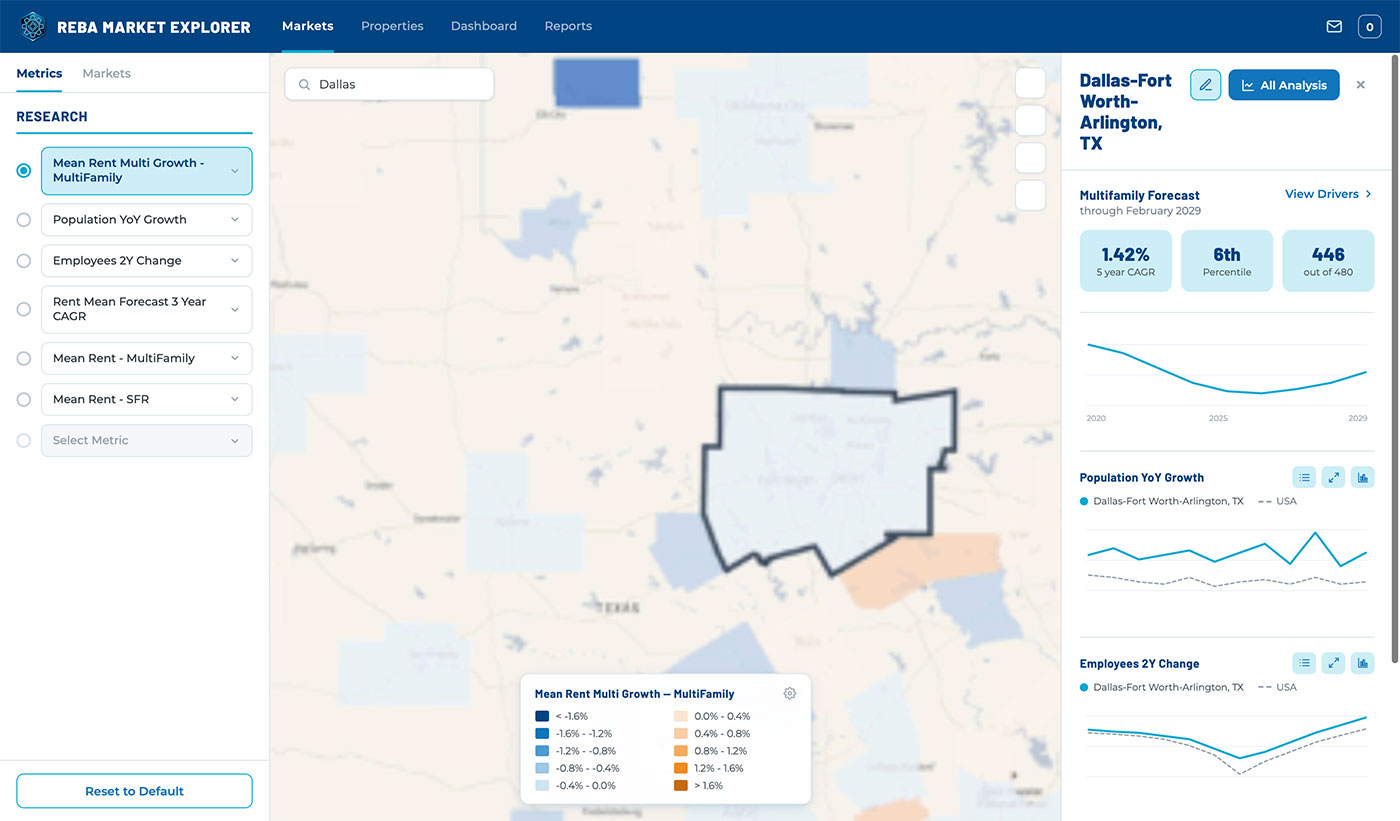Viewport: 1400px width, 821px height.
Task: Open the Mean Rent - MultiFamily dropdown
Action: (146, 358)
